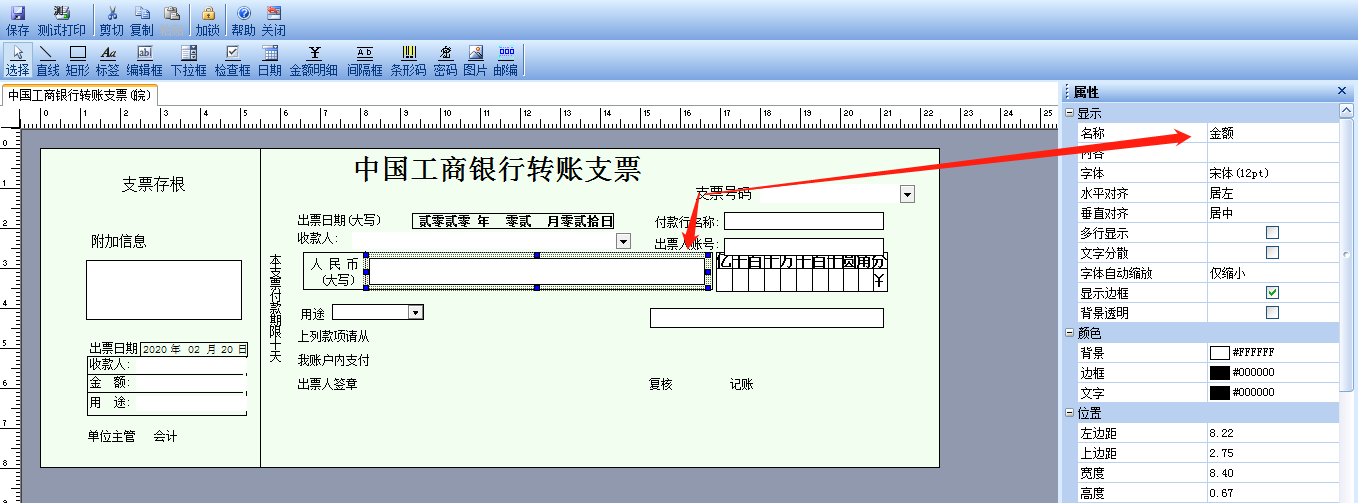The width and height of the screenshot is (1358, 503).
Task: Collapse the 颜色 property group
Action: pos(1070,333)
